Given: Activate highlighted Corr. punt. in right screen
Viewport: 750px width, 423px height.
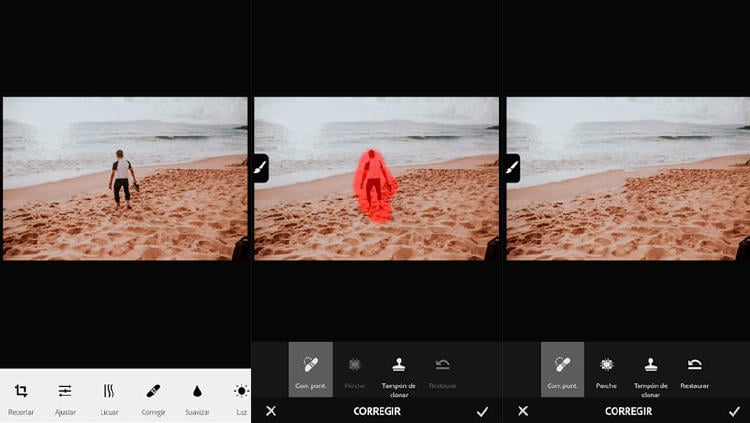Looking at the screenshot, I should [562, 368].
